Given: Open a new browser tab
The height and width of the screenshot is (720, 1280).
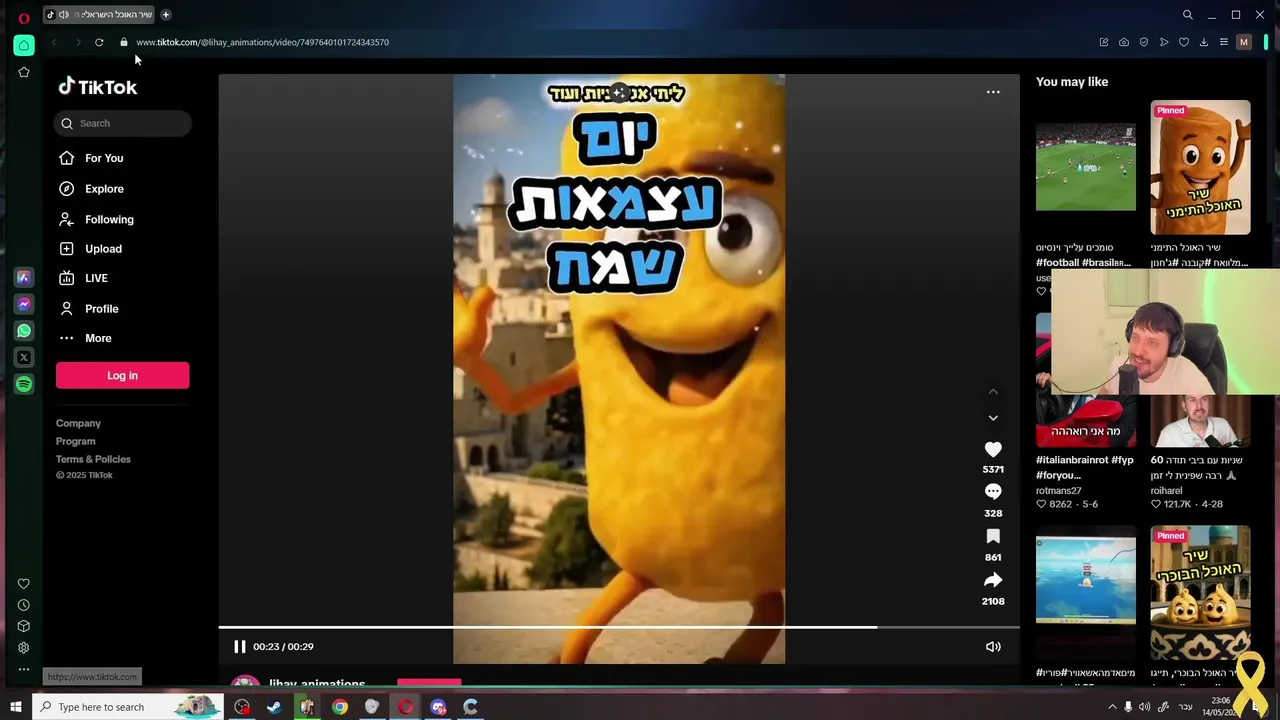Looking at the screenshot, I should pos(166,14).
